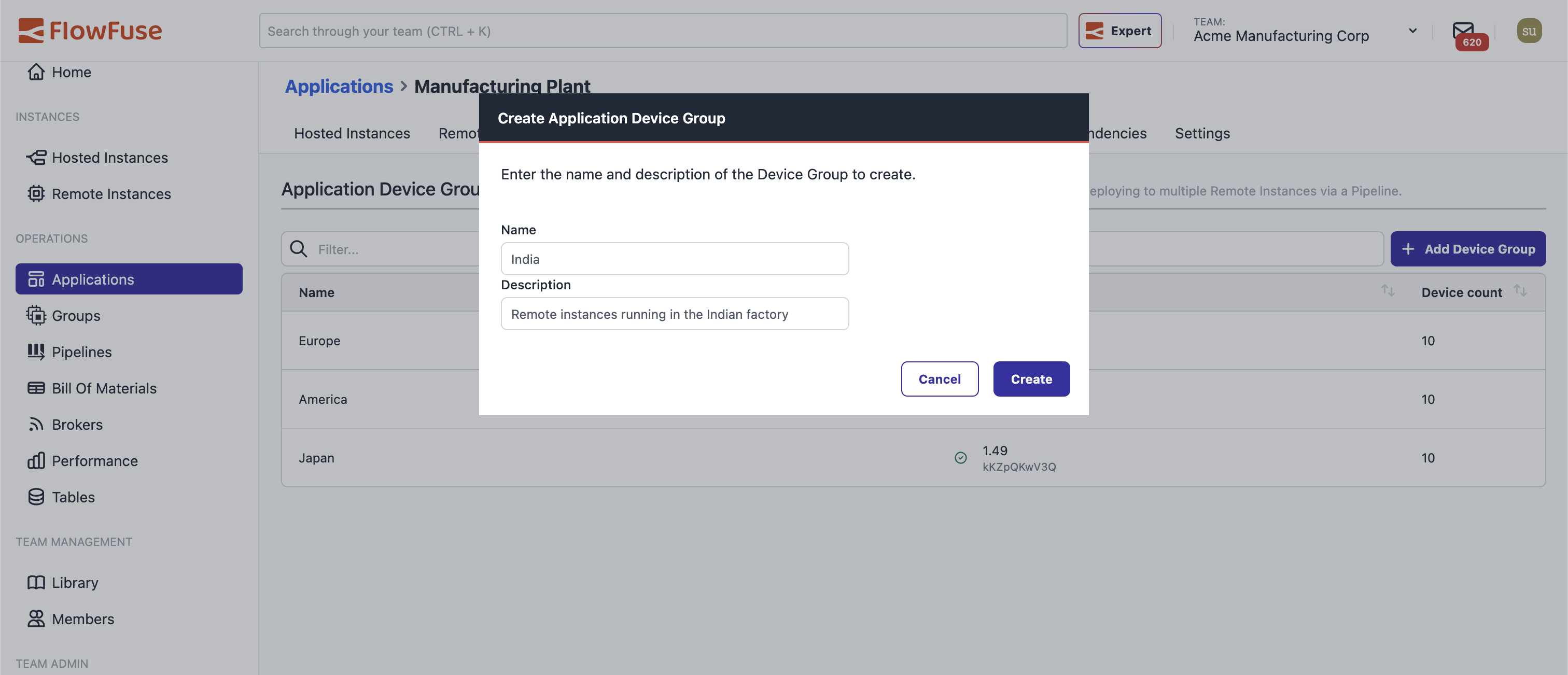Select the Japan row
This screenshot has height=675, width=1568.
(913, 458)
